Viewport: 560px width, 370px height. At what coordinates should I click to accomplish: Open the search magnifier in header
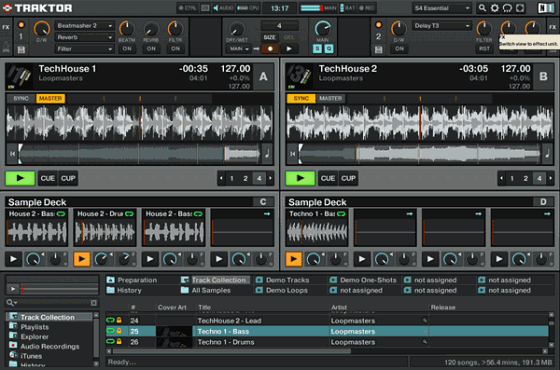[x=482, y=8]
